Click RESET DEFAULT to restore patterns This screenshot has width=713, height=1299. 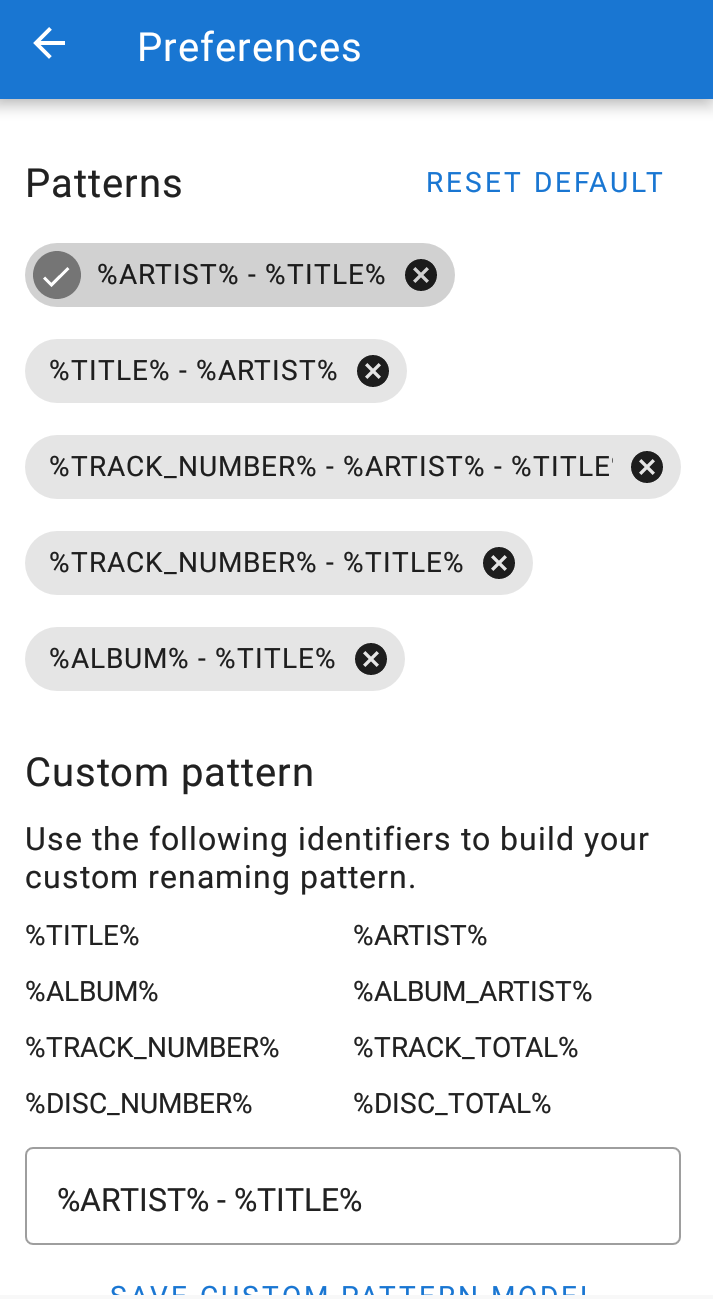pos(545,183)
